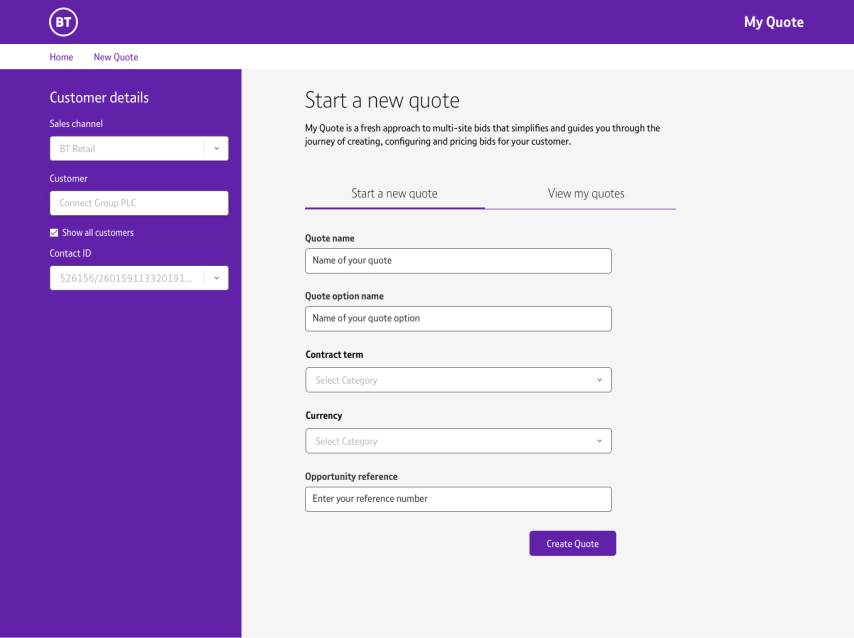Toggle the Show all customers checkbox
This screenshot has height=638, width=854.
tap(54, 233)
